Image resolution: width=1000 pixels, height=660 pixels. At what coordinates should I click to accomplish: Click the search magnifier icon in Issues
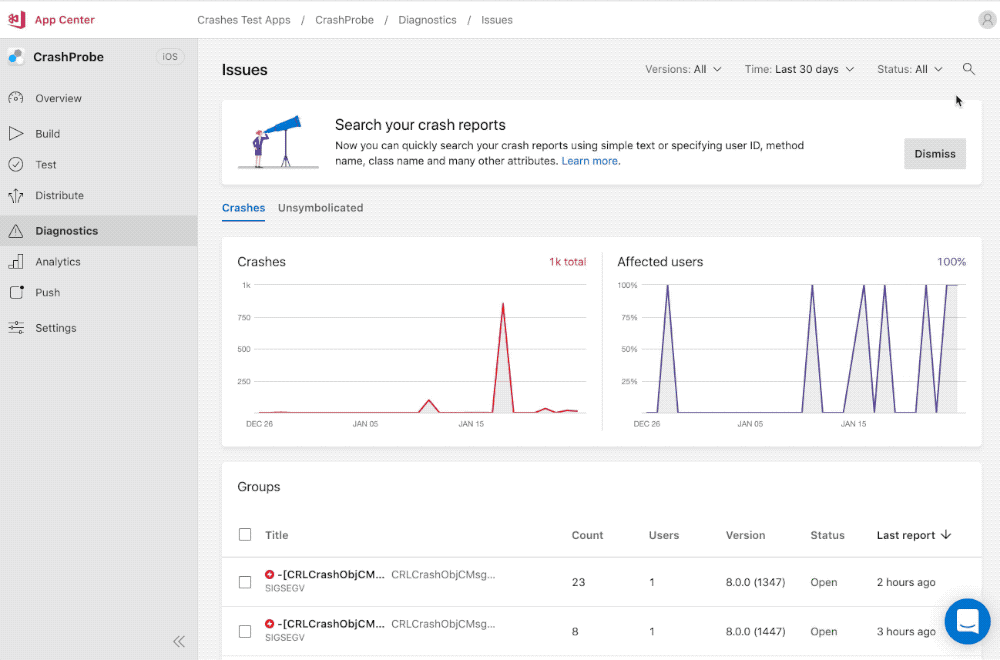tap(968, 69)
